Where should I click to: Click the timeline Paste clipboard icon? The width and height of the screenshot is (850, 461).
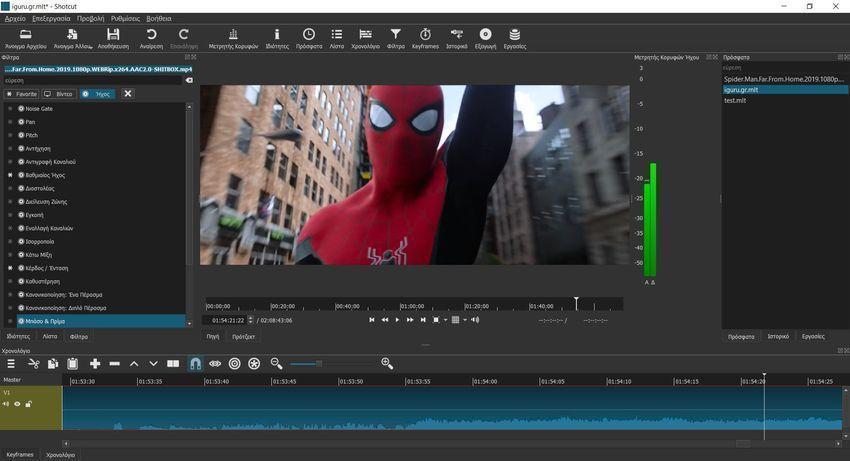pyautogui.click(x=73, y=364)
